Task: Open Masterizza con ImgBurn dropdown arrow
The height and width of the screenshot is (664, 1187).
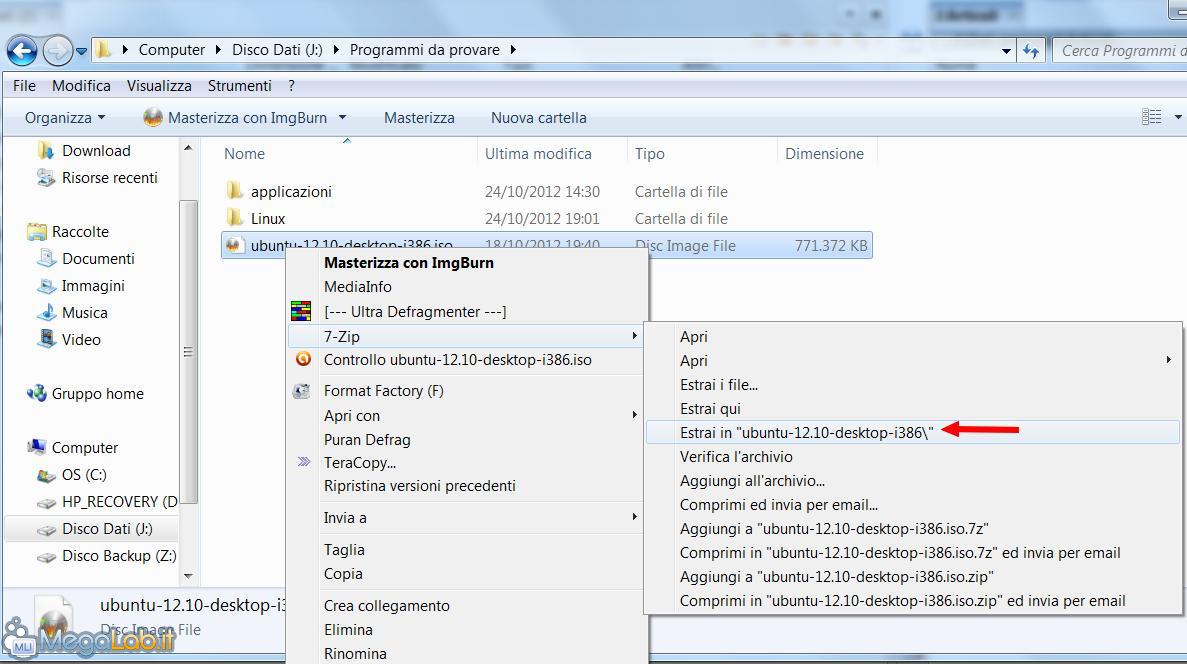Action: click(x=342, y=117)
